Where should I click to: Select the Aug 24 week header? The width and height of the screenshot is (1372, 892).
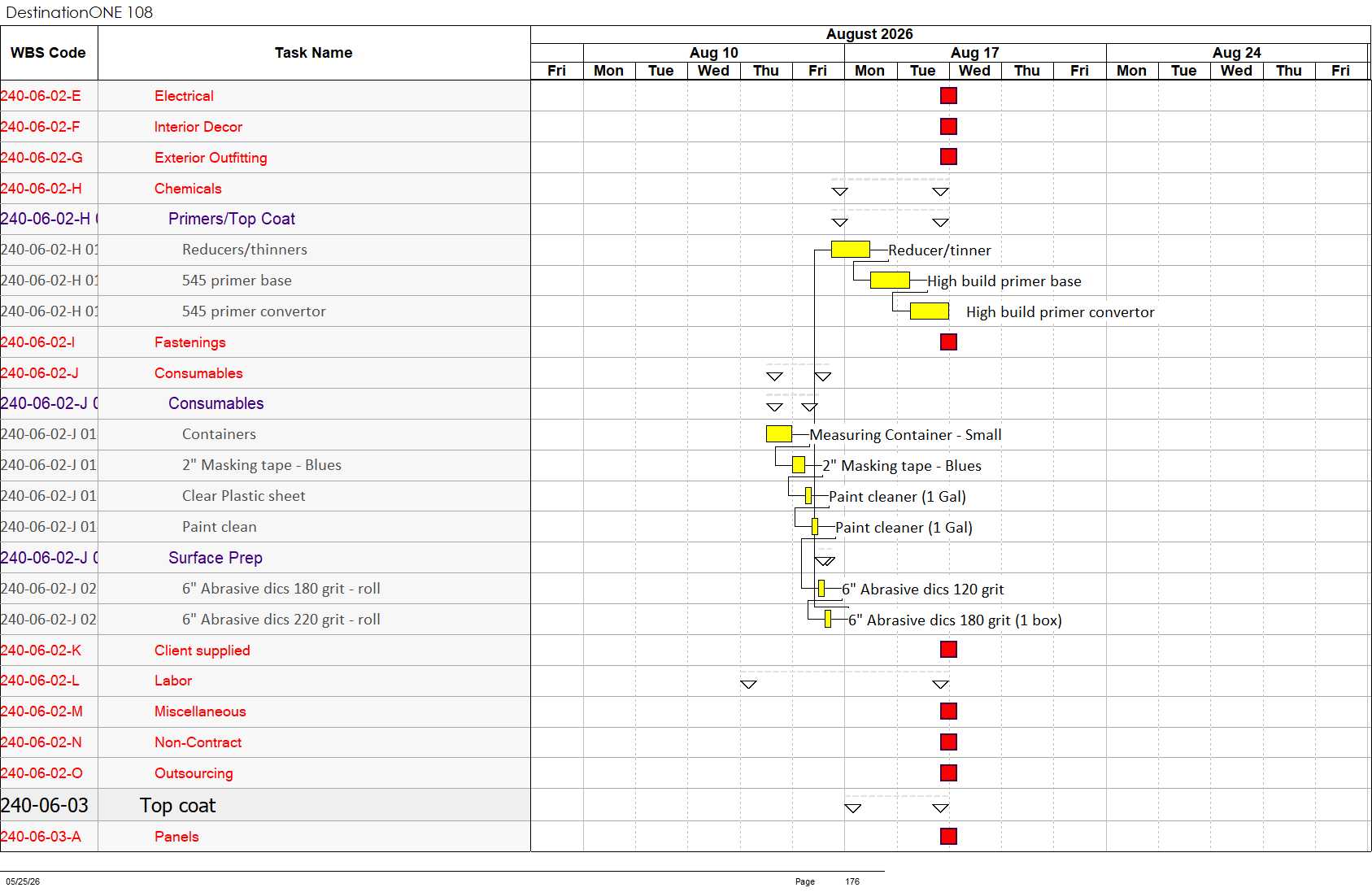pos(1237,53)
